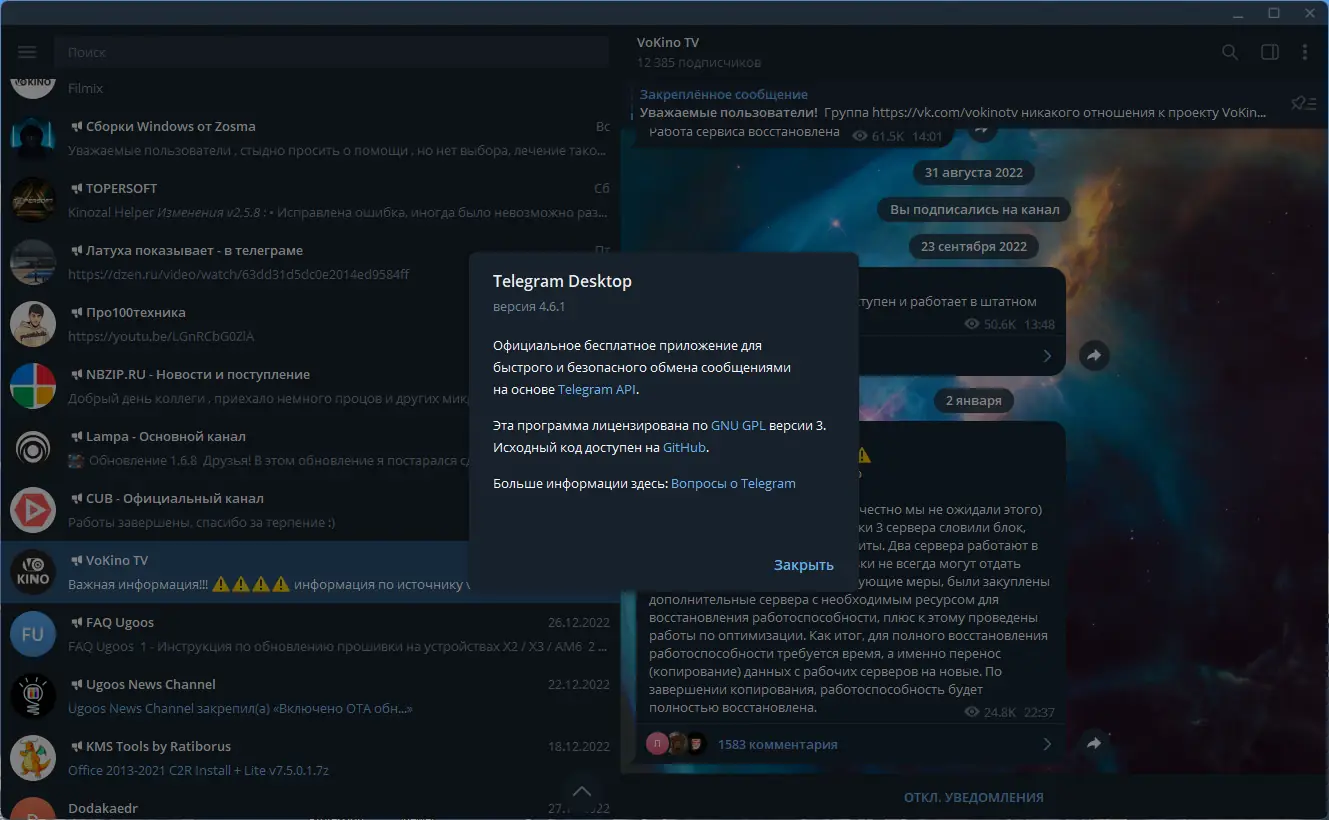Open the Telegram API link
Image resolution: width=1329 pixels, height=820 pixels.
coord(597,389)
